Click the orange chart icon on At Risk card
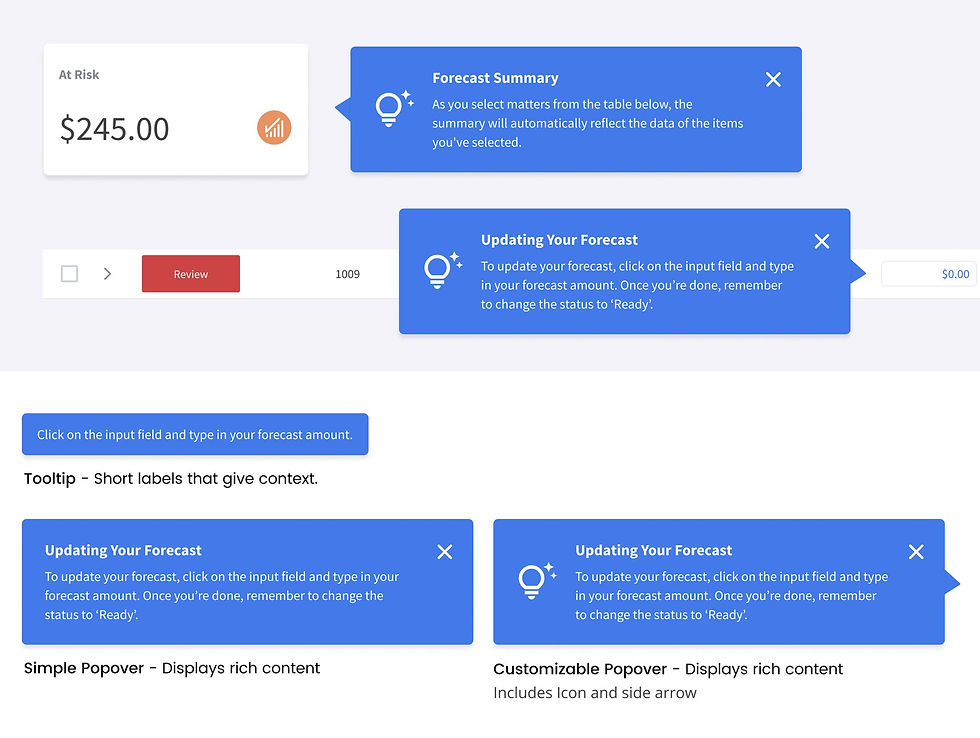The height and width of the screenshot is (738, 980). [x=274, y=128]
